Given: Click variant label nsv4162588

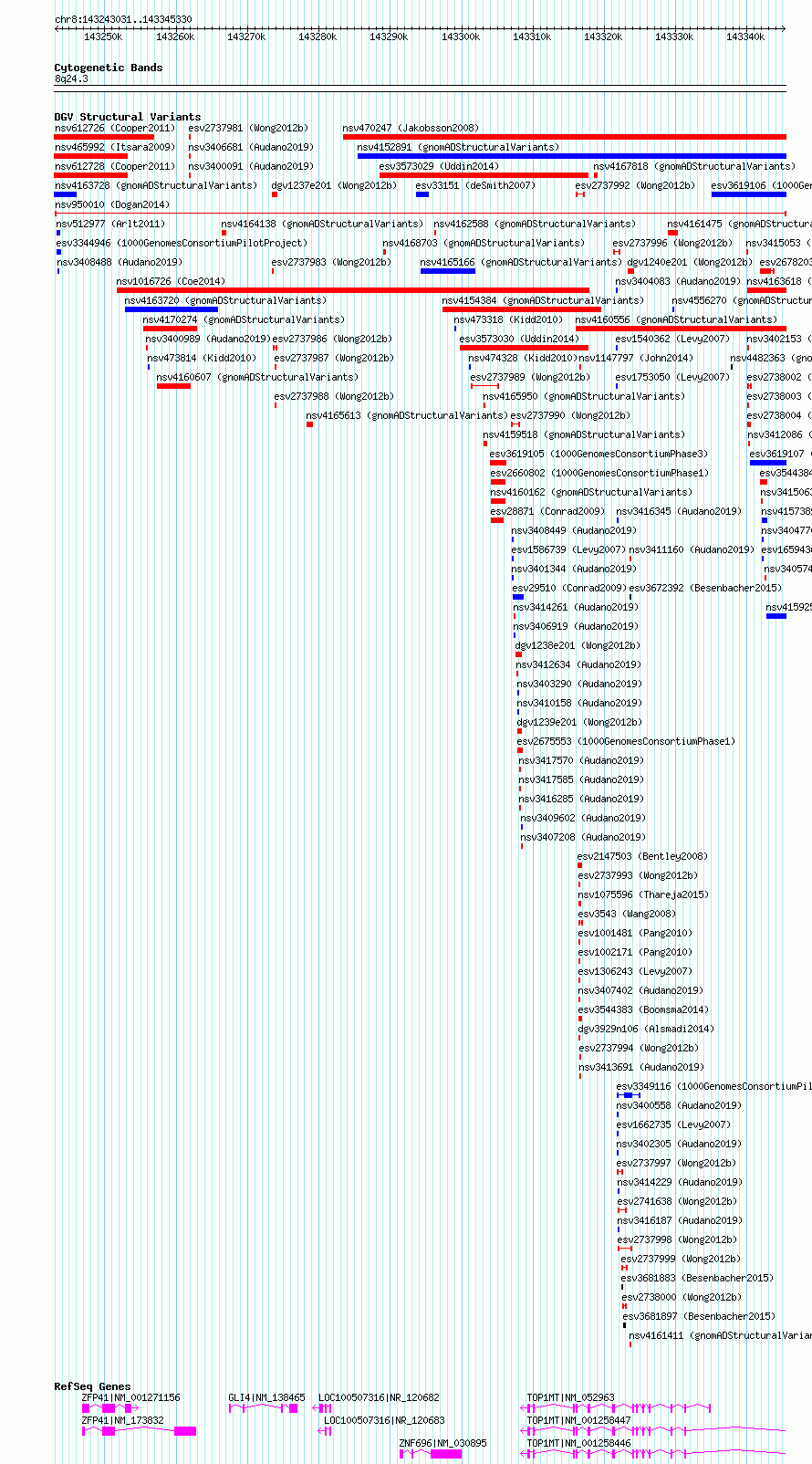Looking at the screenshot, I should pyautogui.click(x=535, y=224).
